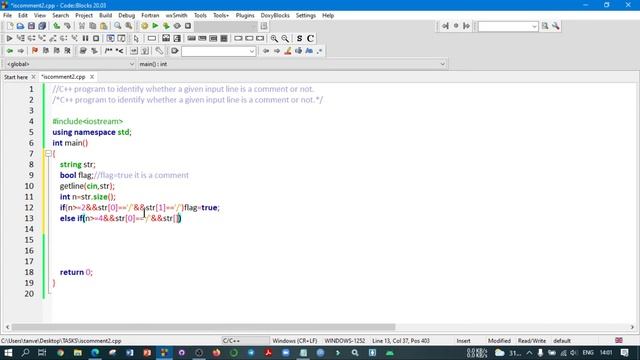640x360 pixels.
Task: Toggle source view with the S icon
Action: [x=299, y=38]
